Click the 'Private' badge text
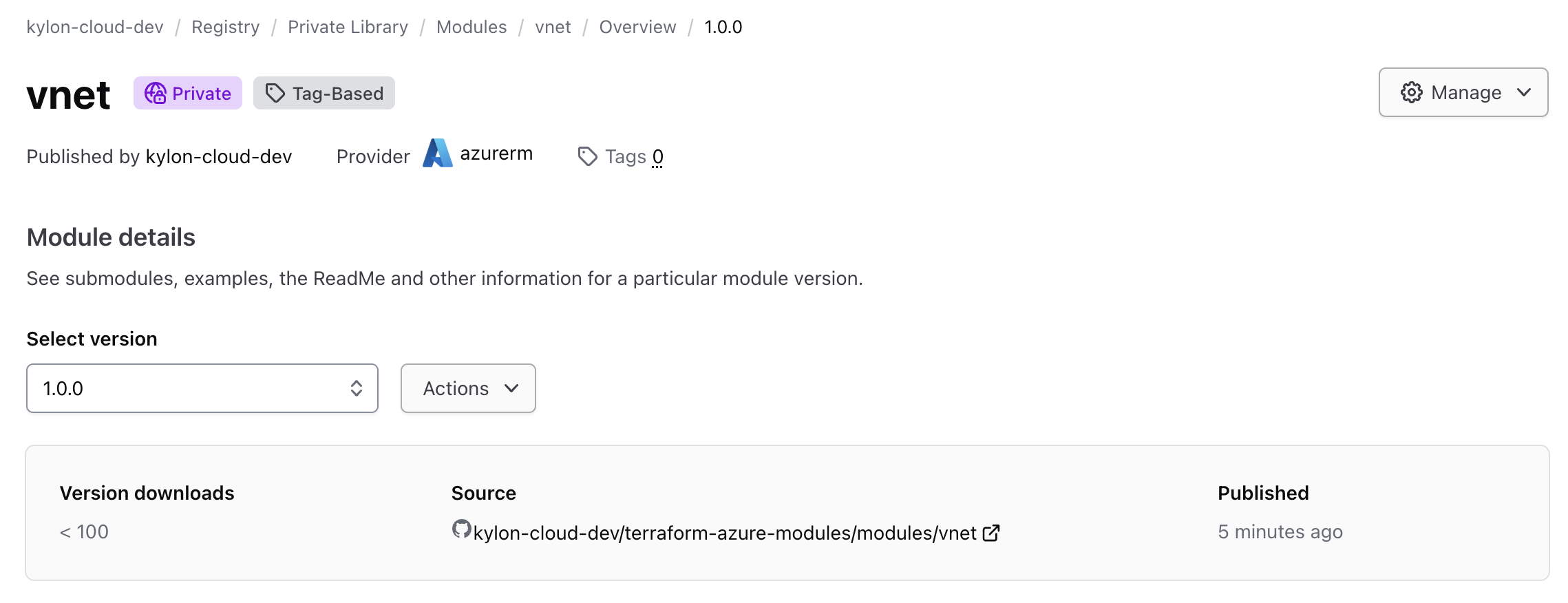1568x603 pixels. [202, 94]
